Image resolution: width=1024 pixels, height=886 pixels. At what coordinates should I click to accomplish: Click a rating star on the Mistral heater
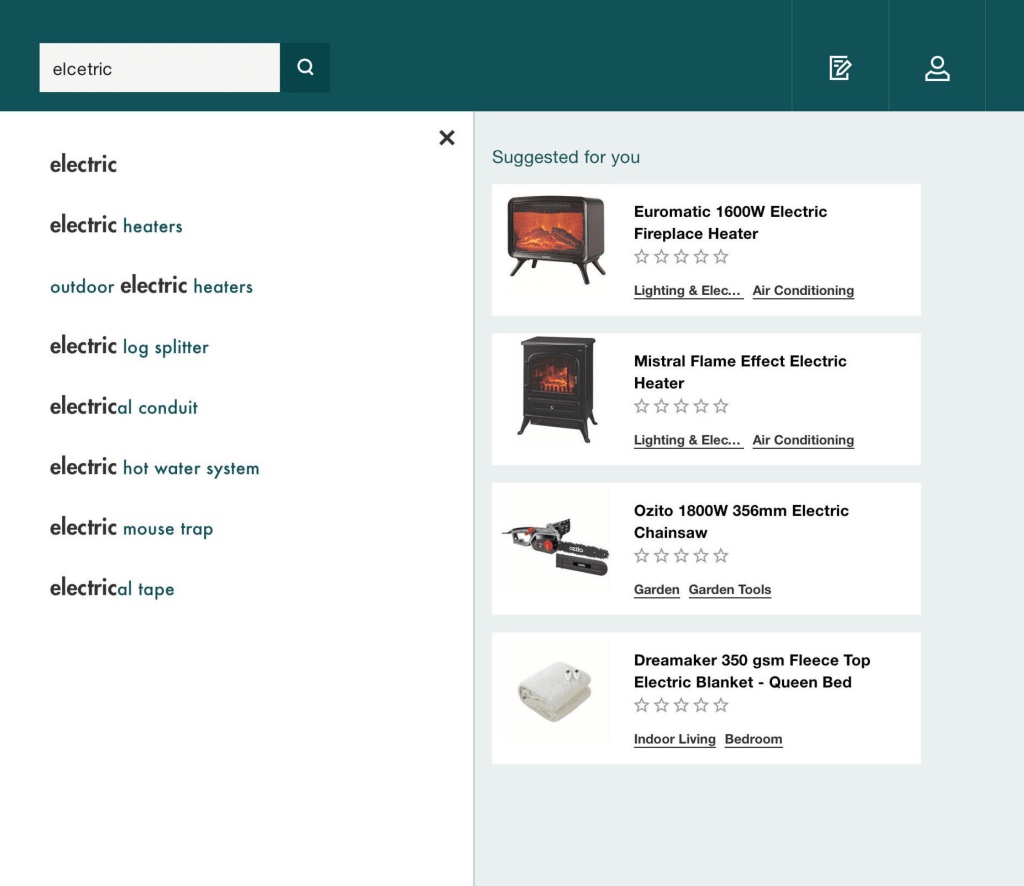681,406
